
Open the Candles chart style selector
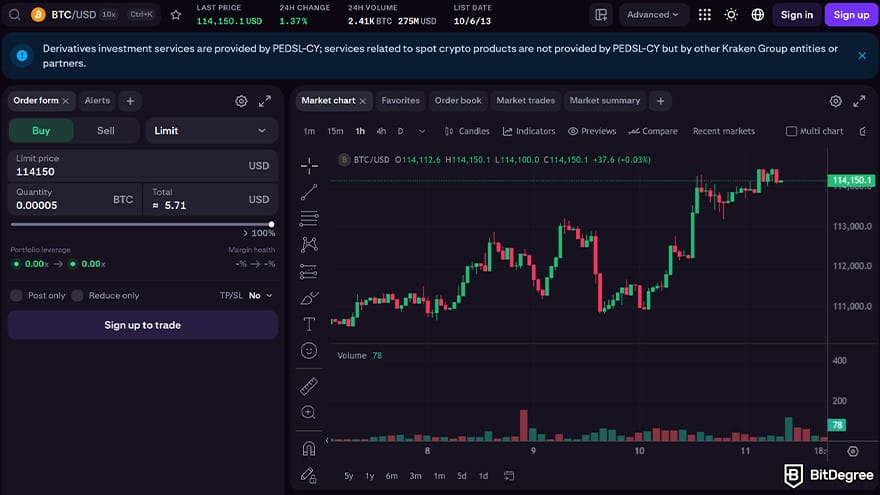point(467,131)
